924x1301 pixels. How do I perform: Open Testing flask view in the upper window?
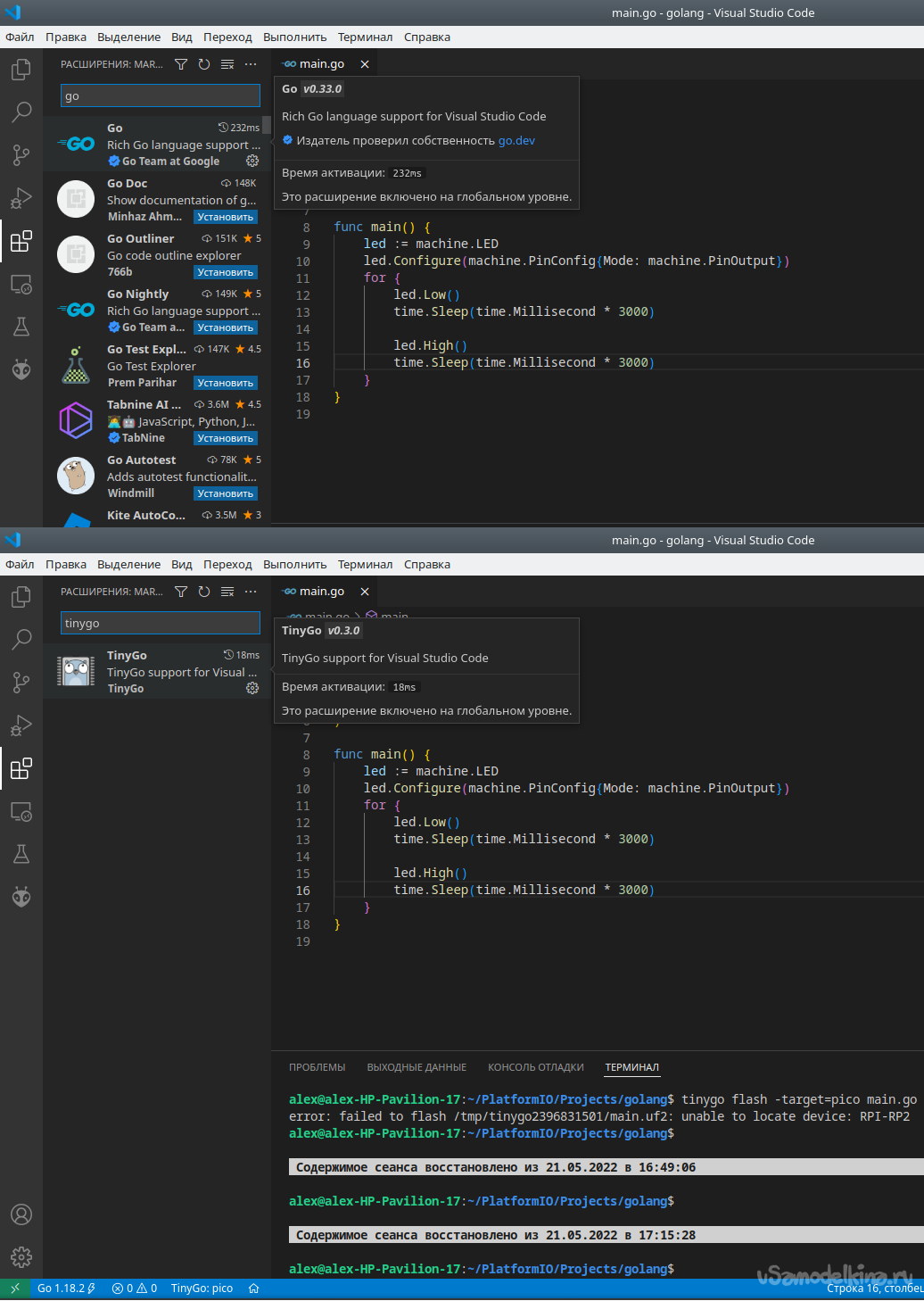point(21,327)
